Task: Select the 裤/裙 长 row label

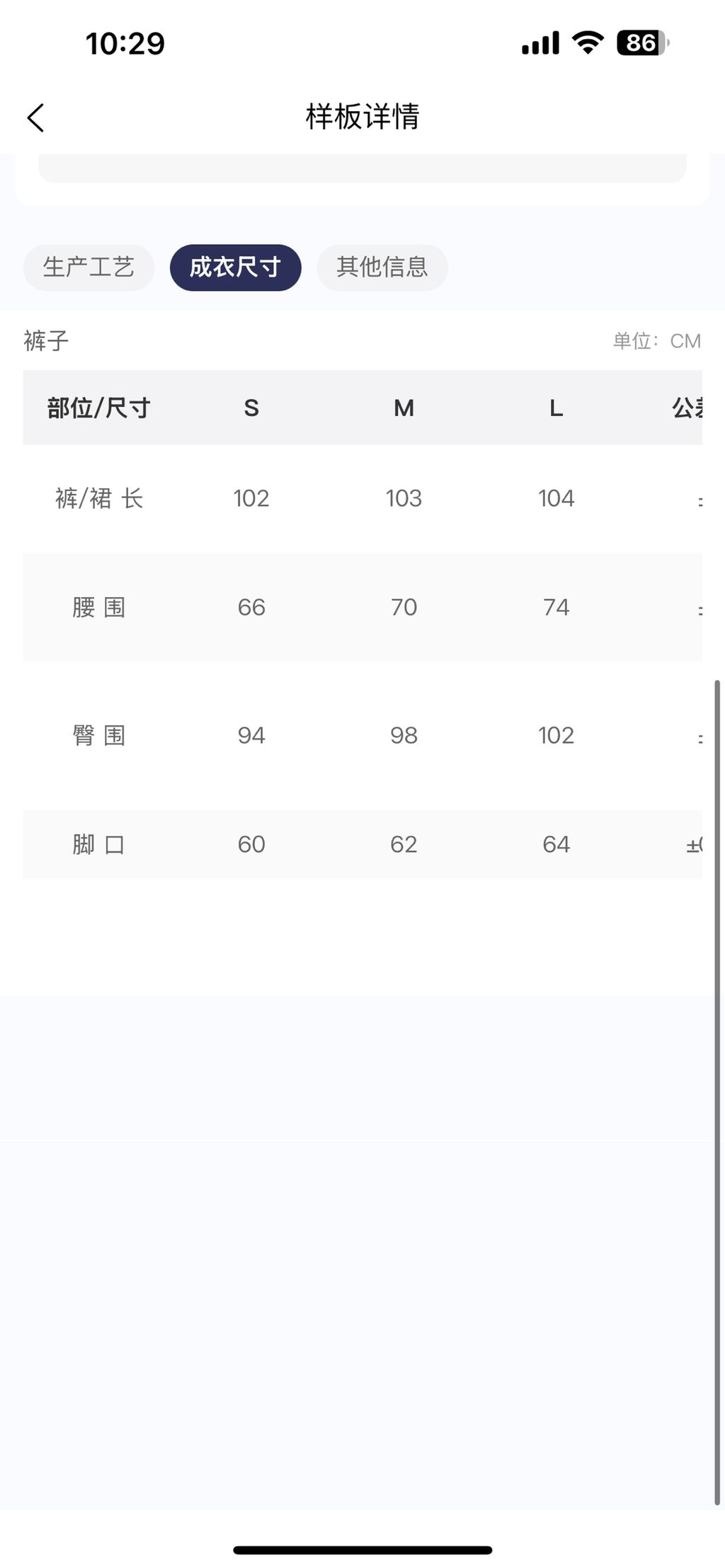Action: pos(99,499)
